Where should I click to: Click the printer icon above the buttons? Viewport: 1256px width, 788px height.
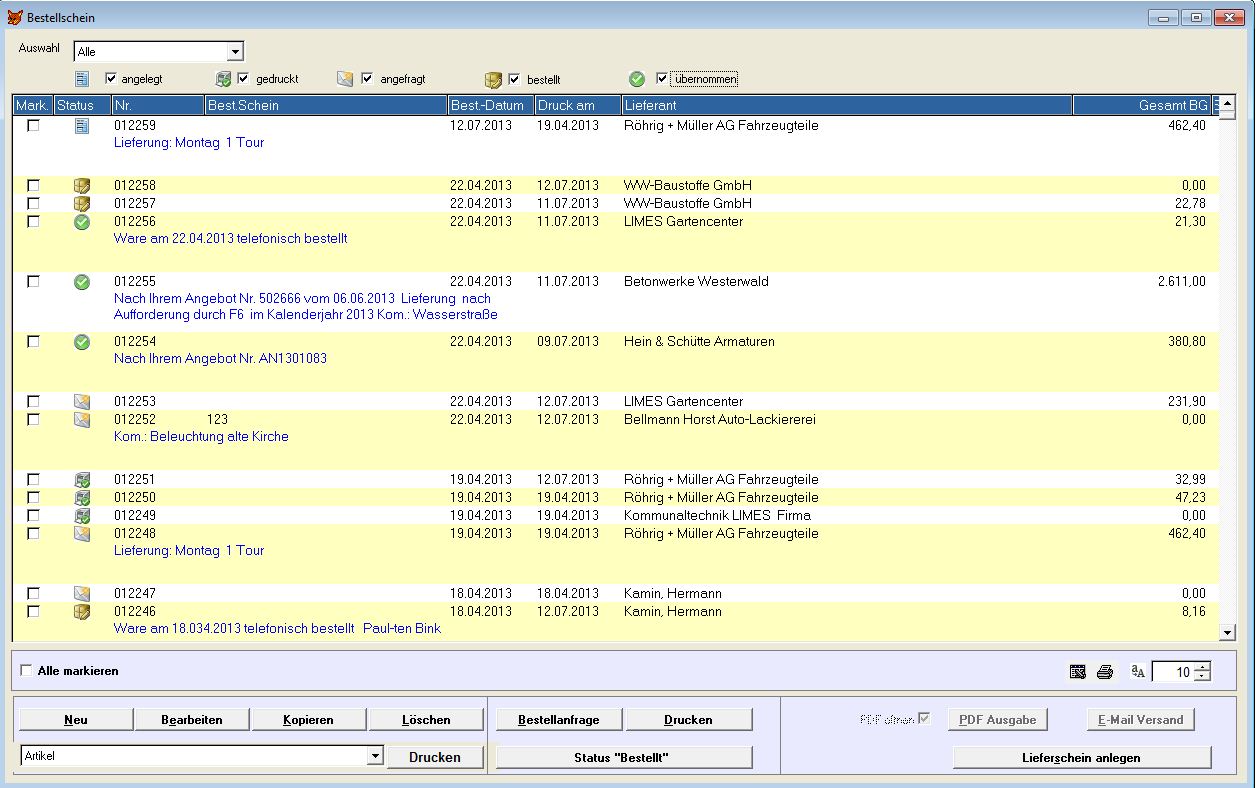pyautogui.click(x=1105, y=672)
